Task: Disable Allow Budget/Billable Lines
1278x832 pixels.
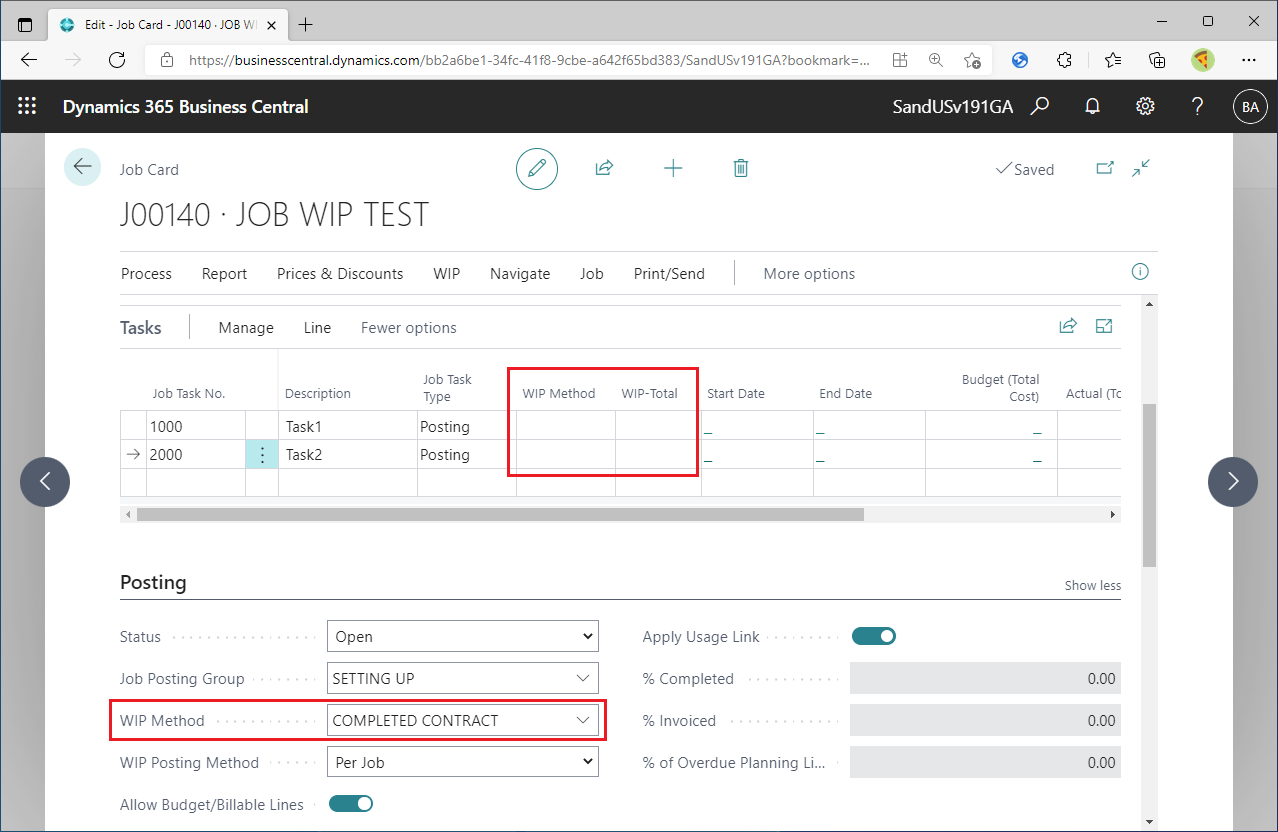Action: [350, 803]
